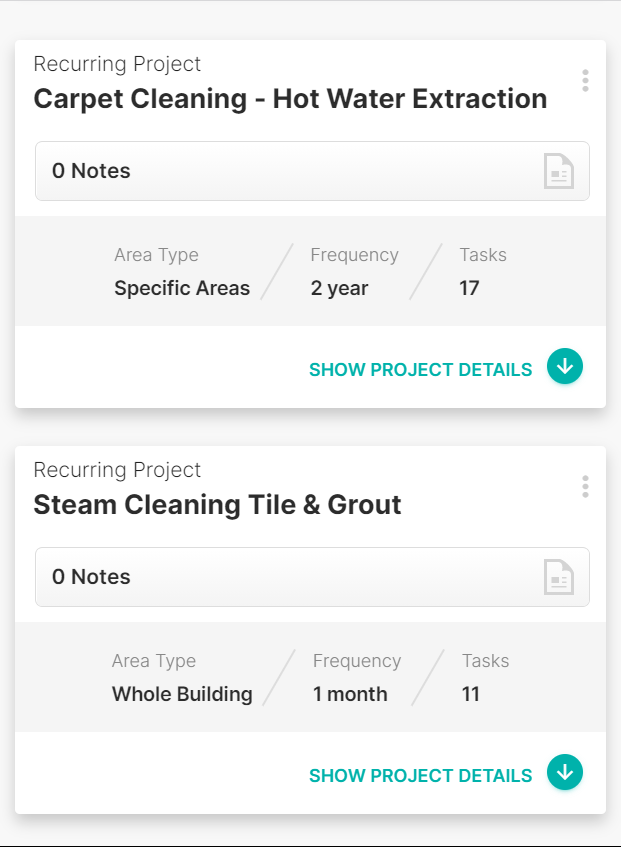The image size is (621, 847).
Task: Click the 2 year frequency value
Action: tap(339, 288)
